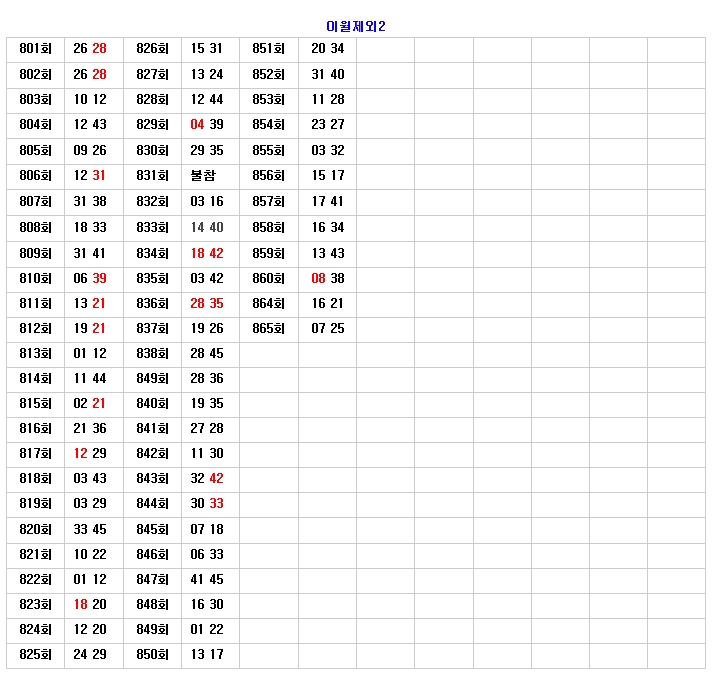Click the 865회 round label
This screenshot has height=676, width=713.
[268, 329]
